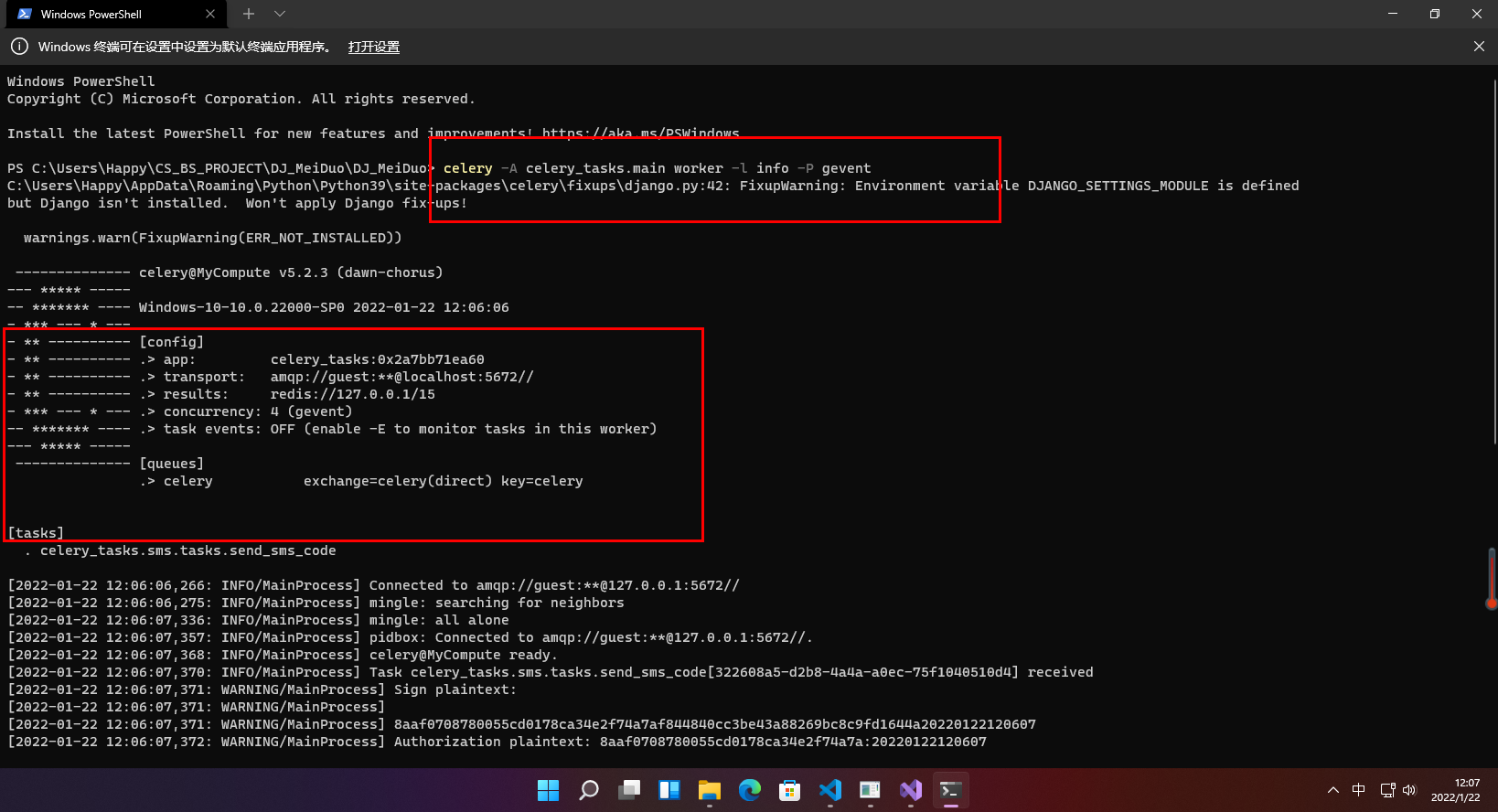The image size is (1498, 812).
Task: Click 'celery_tasks.sms.tasks.send_sms_code' task name
Action: [x=188, y=550]
